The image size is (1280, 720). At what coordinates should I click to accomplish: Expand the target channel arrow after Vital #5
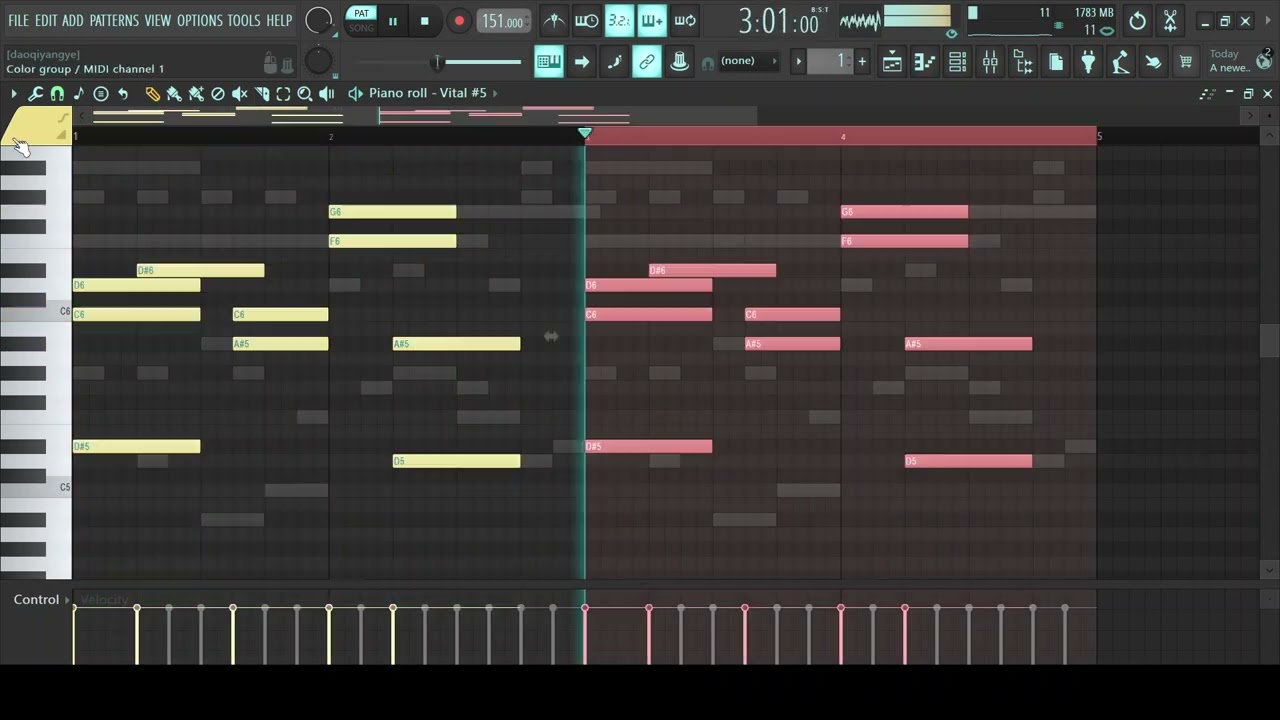(494, 93)
